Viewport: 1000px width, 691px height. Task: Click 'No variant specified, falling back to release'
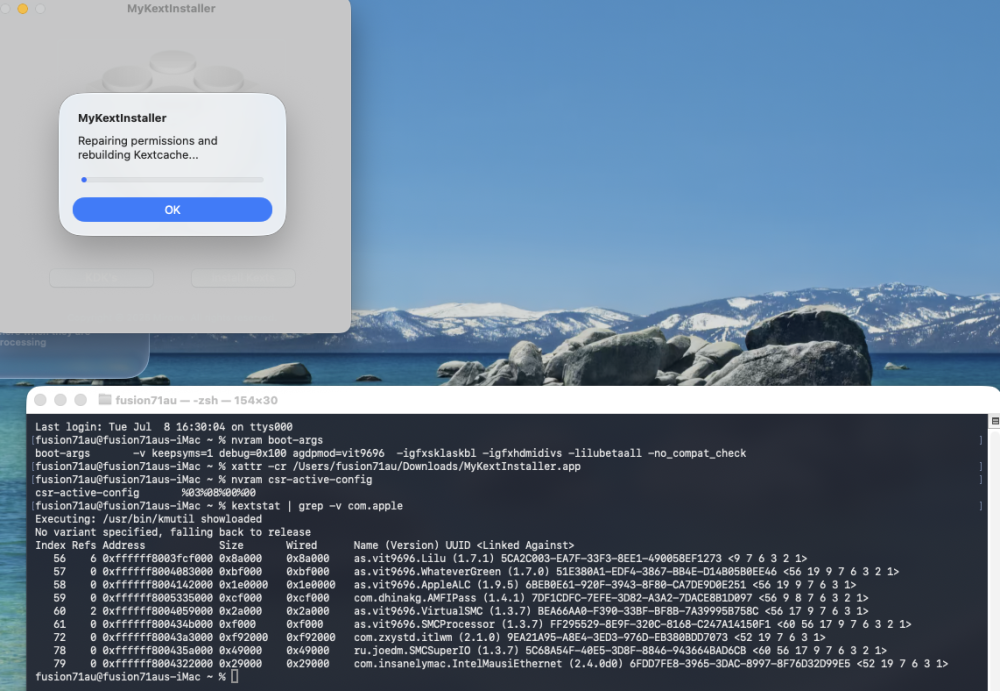173,532
